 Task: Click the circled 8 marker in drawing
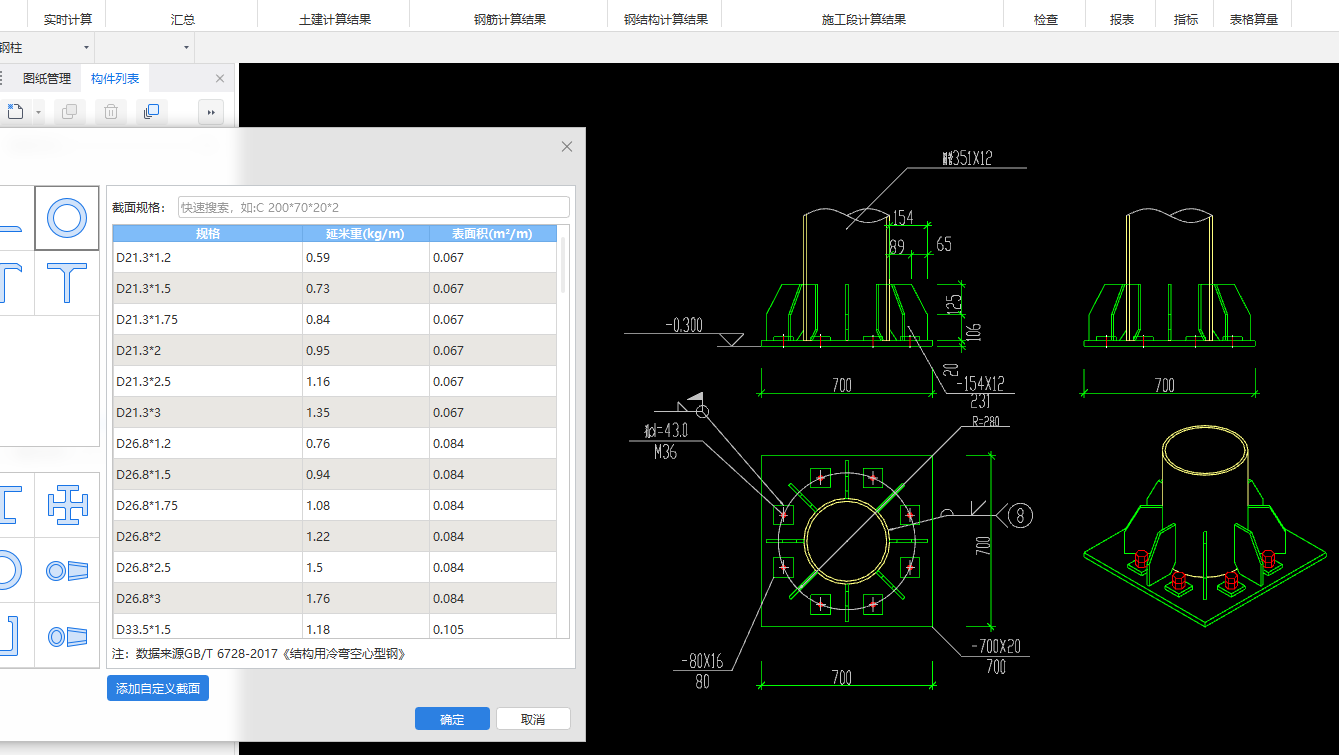(x=1019, y=515)
